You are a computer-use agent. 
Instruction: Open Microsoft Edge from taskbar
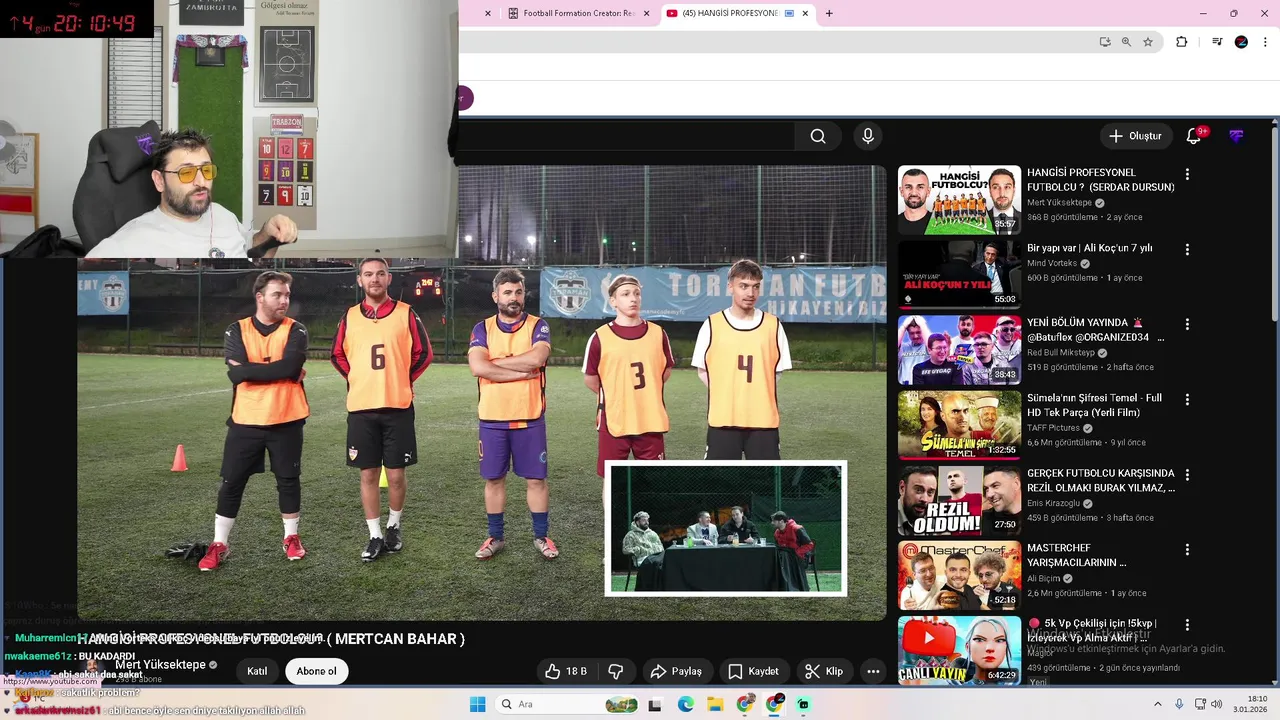[x=685, y=704]
